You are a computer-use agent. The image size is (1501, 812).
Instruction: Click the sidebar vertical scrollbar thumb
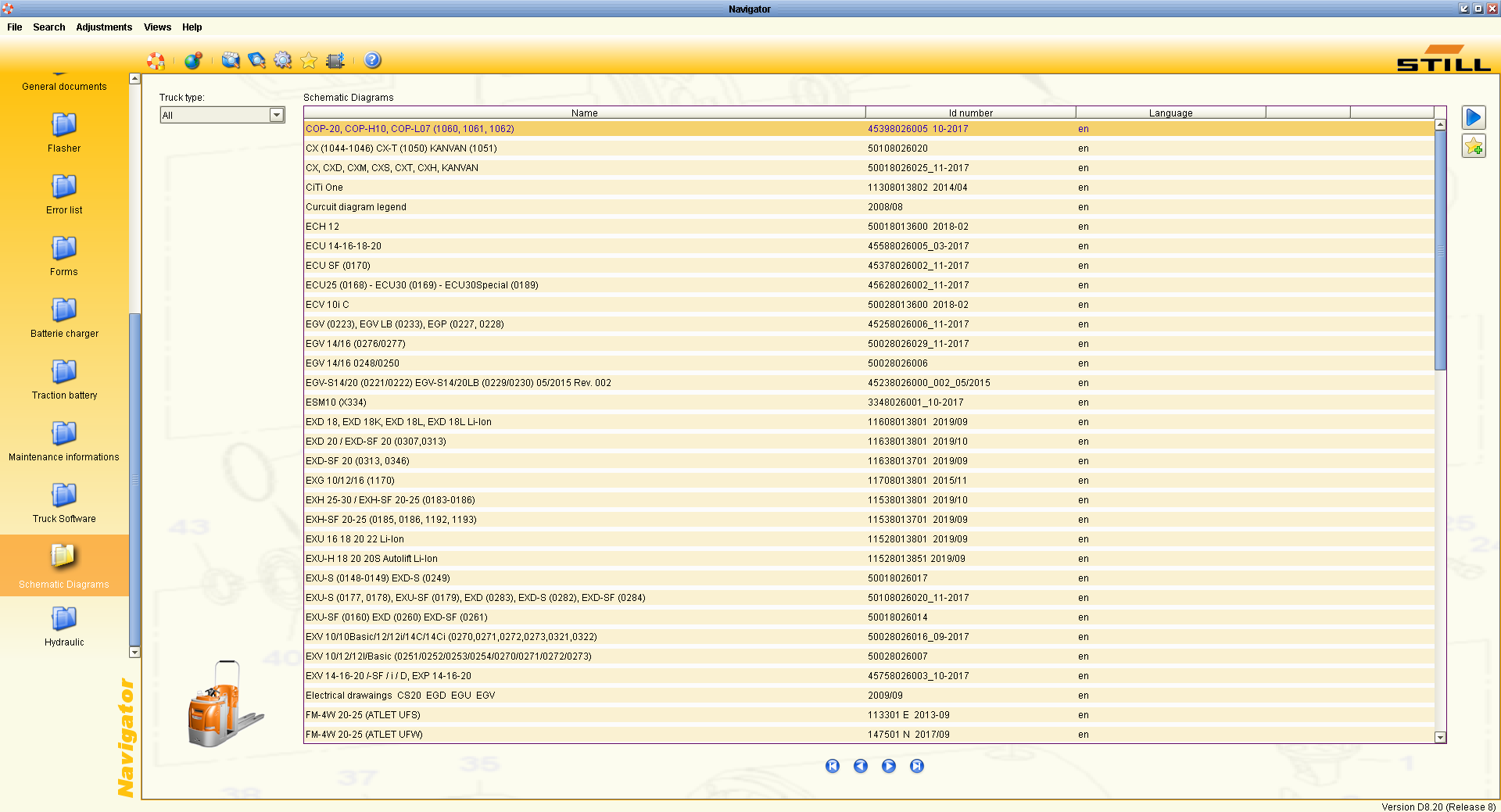pyautogui.click(x=134, y=480)
